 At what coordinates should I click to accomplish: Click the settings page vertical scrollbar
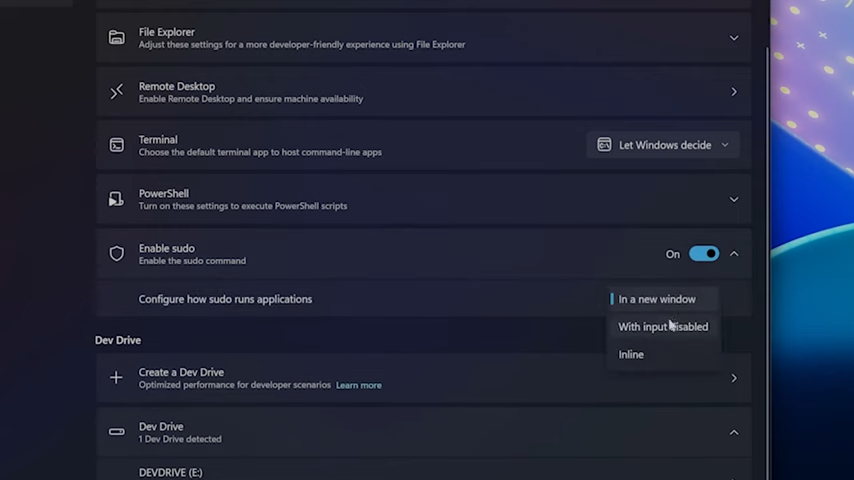tap(767, 250)
